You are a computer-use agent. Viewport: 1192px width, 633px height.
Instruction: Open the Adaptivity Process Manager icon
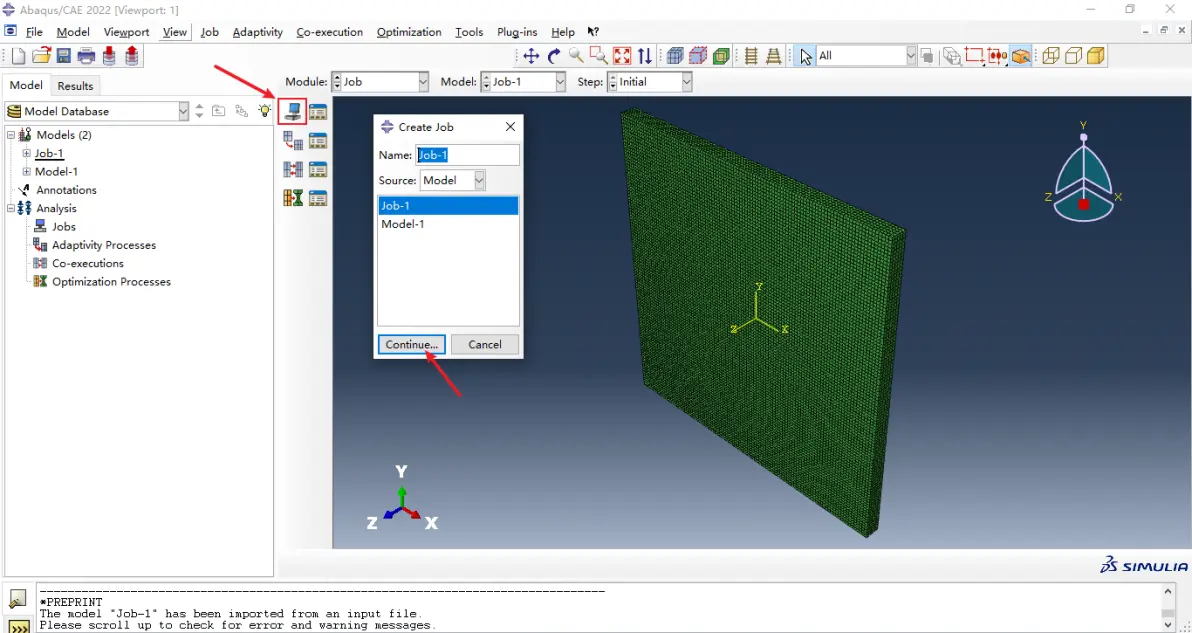click(318, 141)
